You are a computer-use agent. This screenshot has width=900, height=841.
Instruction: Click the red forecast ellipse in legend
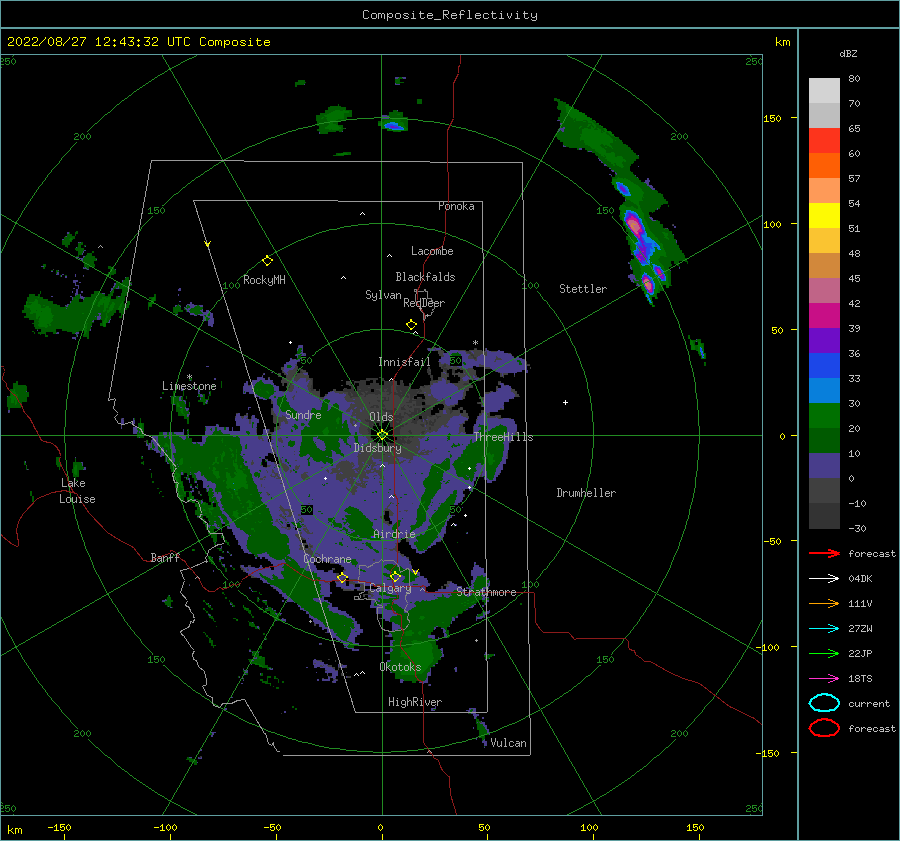(824, 728)
